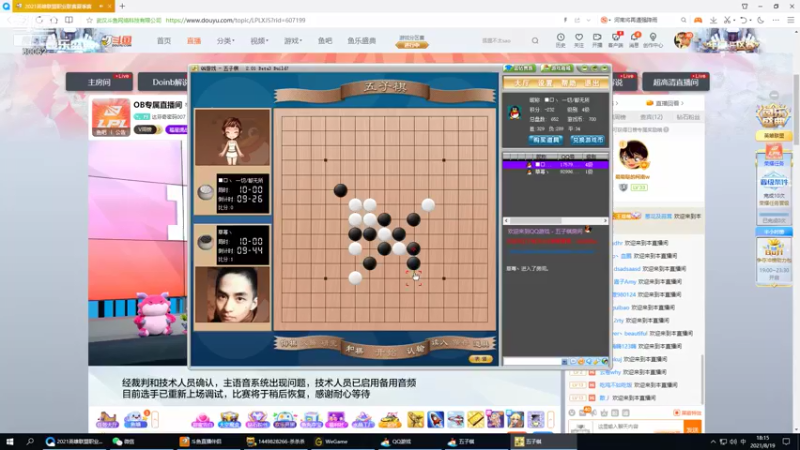Click the taskbar search magnifier icon
The width and height of the screenshot is (800, 450).
coord(30,442)
